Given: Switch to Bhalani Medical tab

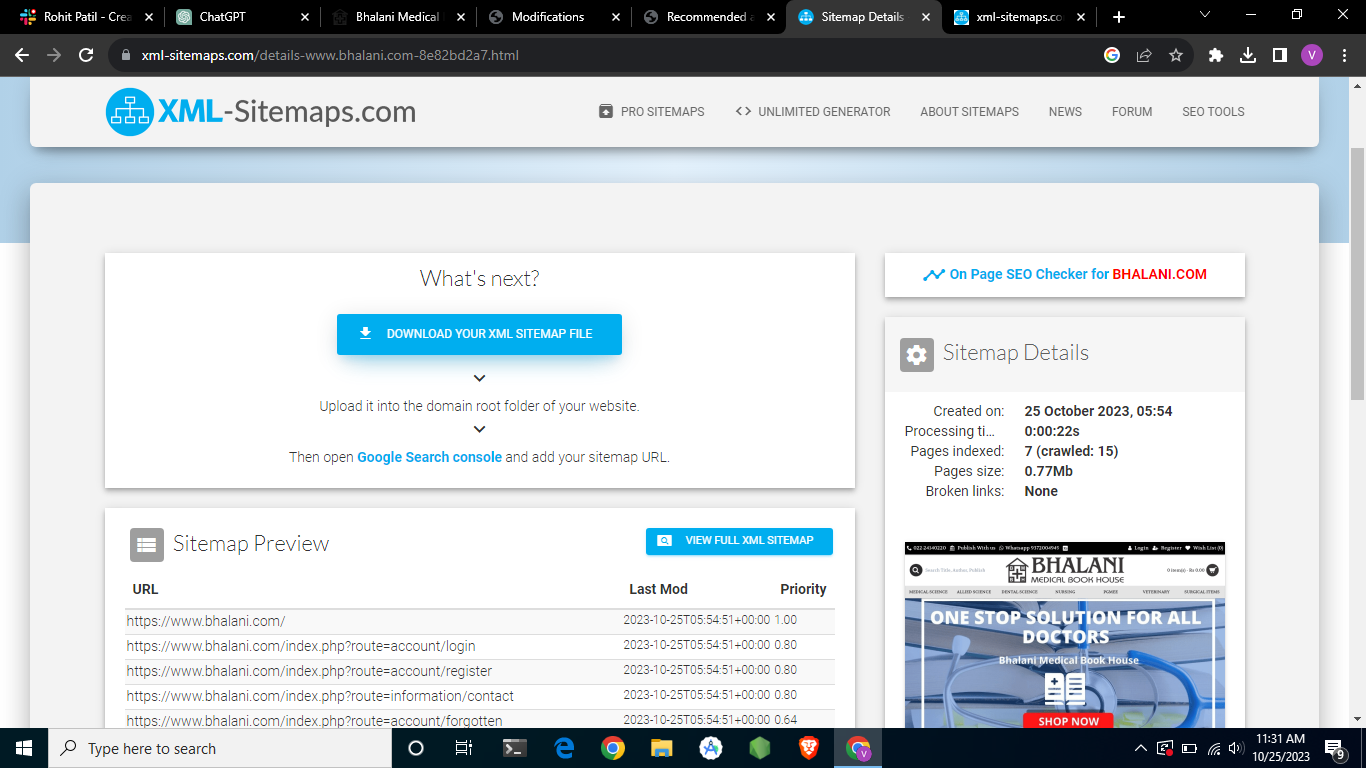Looking at the screenshot, I should pos(397,17).
